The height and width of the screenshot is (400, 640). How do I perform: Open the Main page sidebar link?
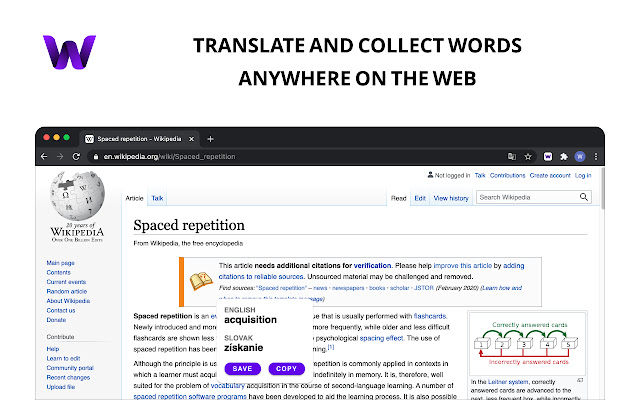60,263
